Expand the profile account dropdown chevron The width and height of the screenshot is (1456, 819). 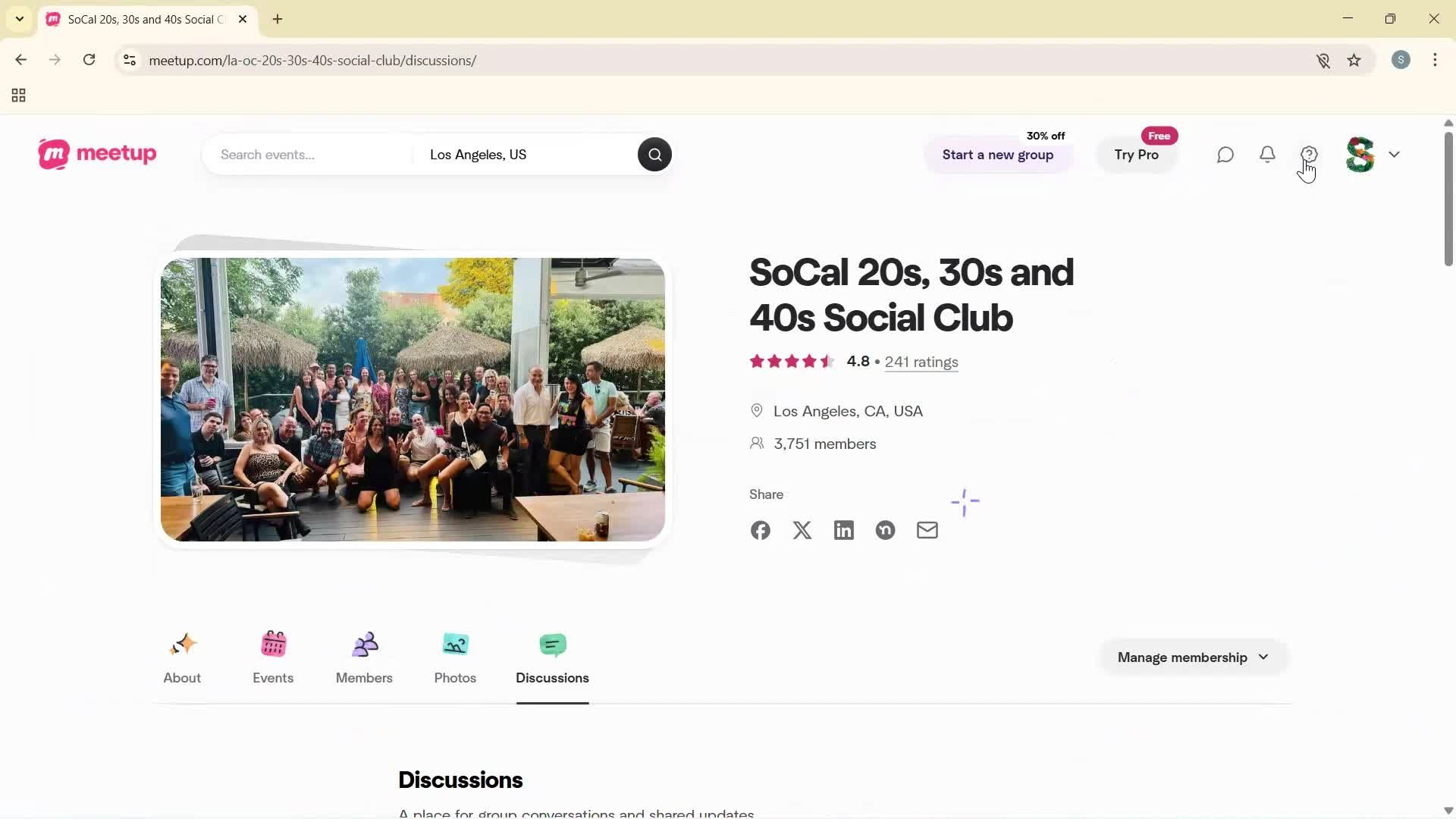pos(1395,155)
